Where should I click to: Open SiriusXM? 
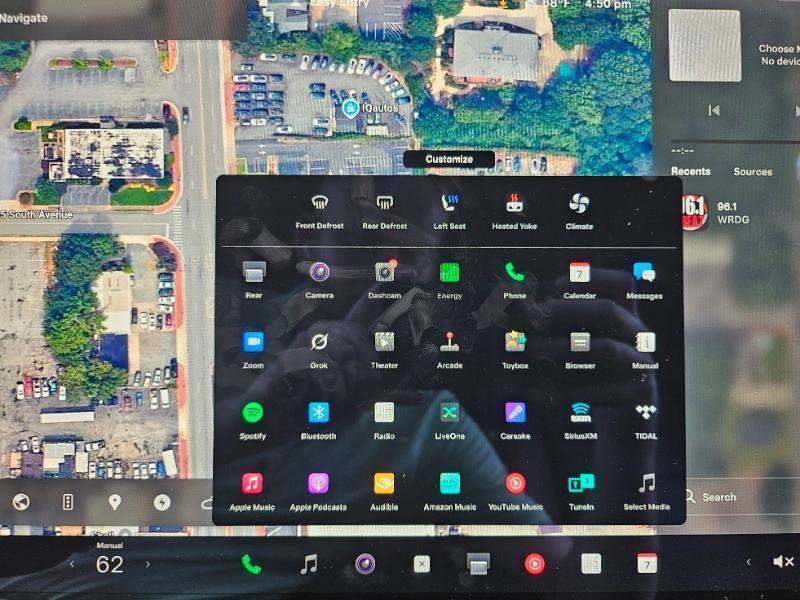tap(581, 420)
